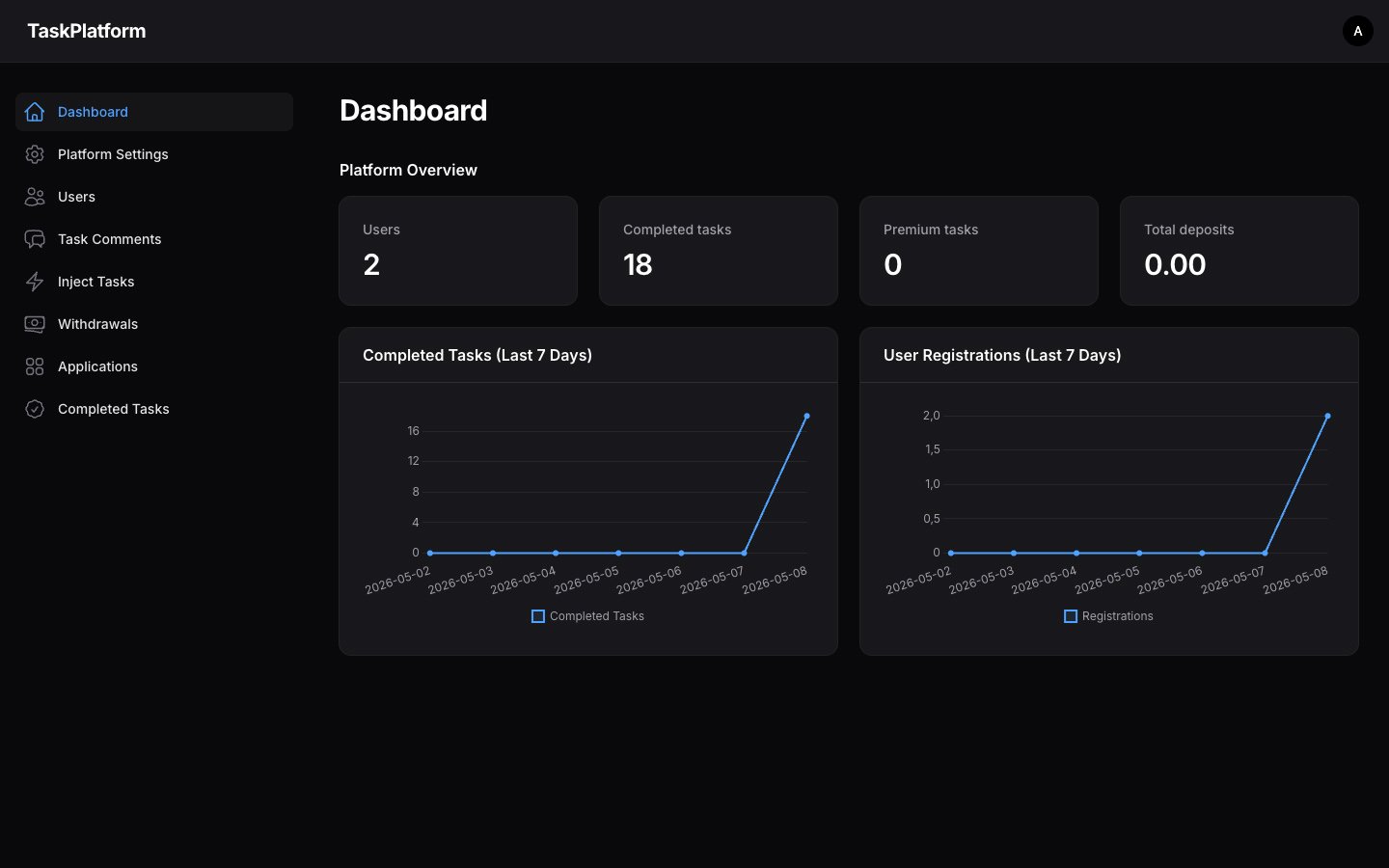Click the 2026-05-06 label under Registrations chart
This screenshot has height=868, width=1389.
1169,580
